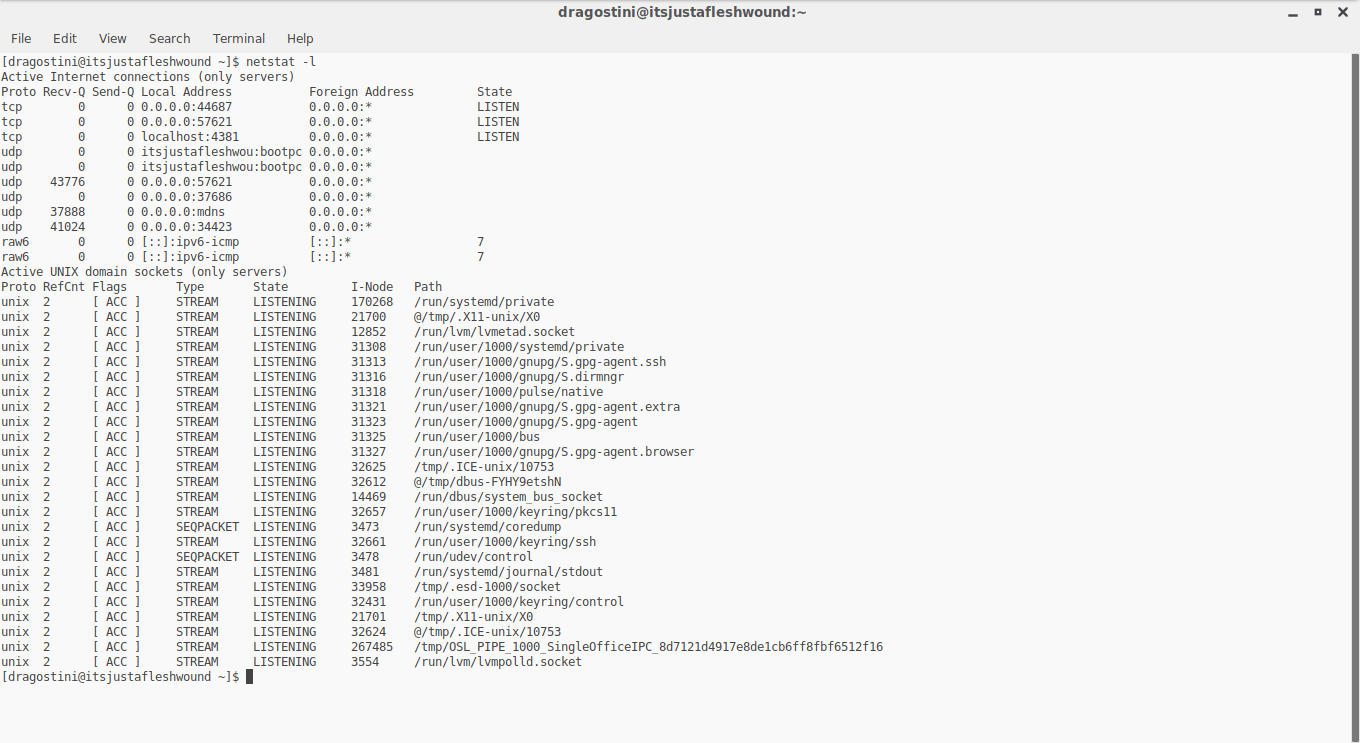Click the Recv-Q value 37888
The width and height of the screenshot is (1360, 743).
point(68,212)
